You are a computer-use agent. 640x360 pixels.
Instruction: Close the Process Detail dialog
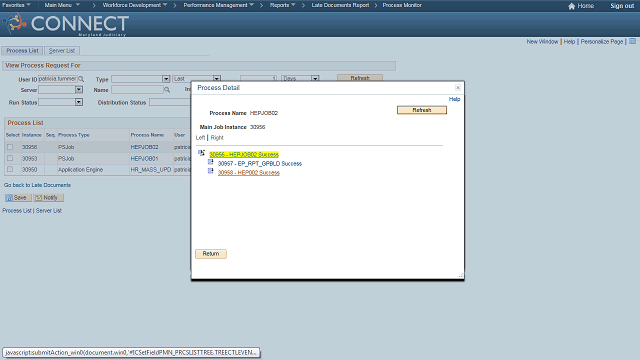(458, 87)
